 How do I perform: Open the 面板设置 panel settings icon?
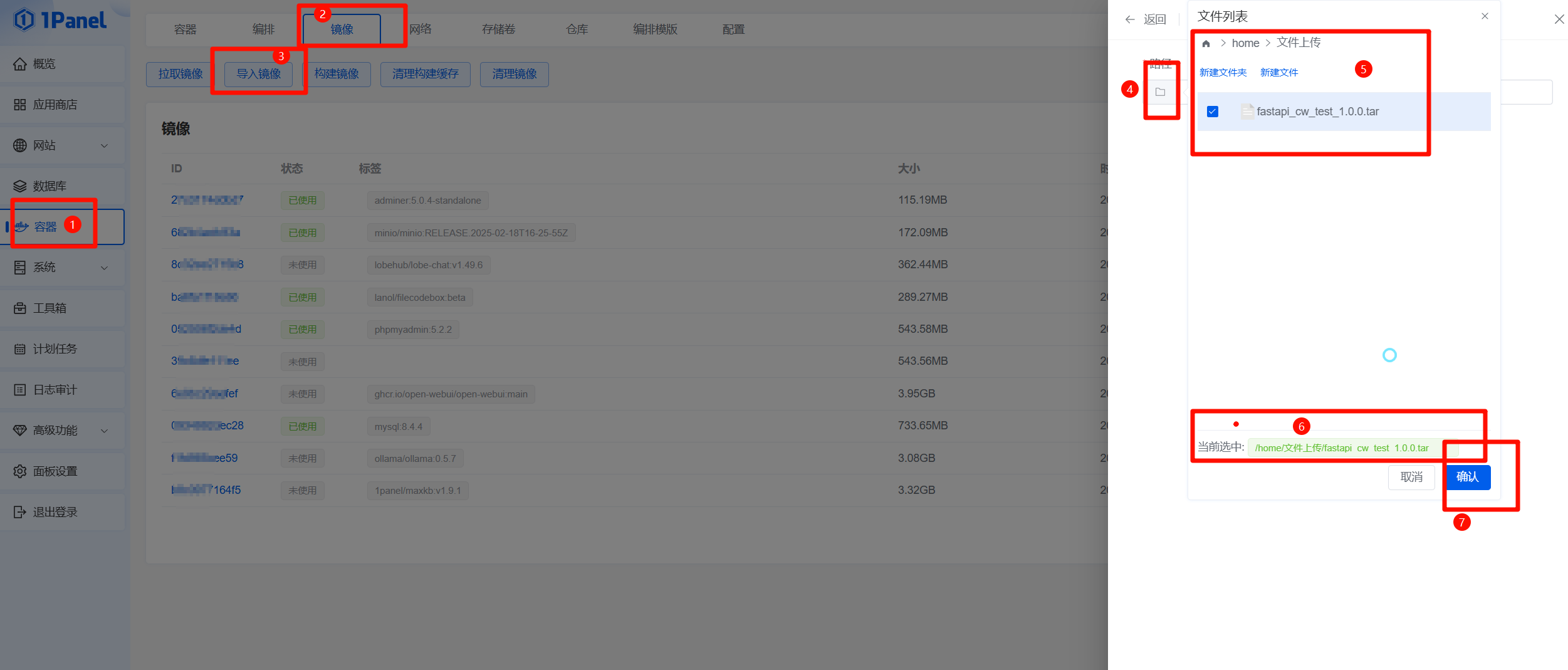19,471
